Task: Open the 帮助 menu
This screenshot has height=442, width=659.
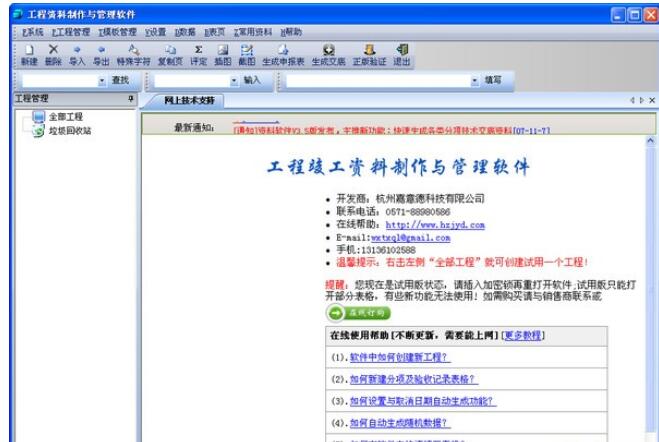Action: pos(291,32)
